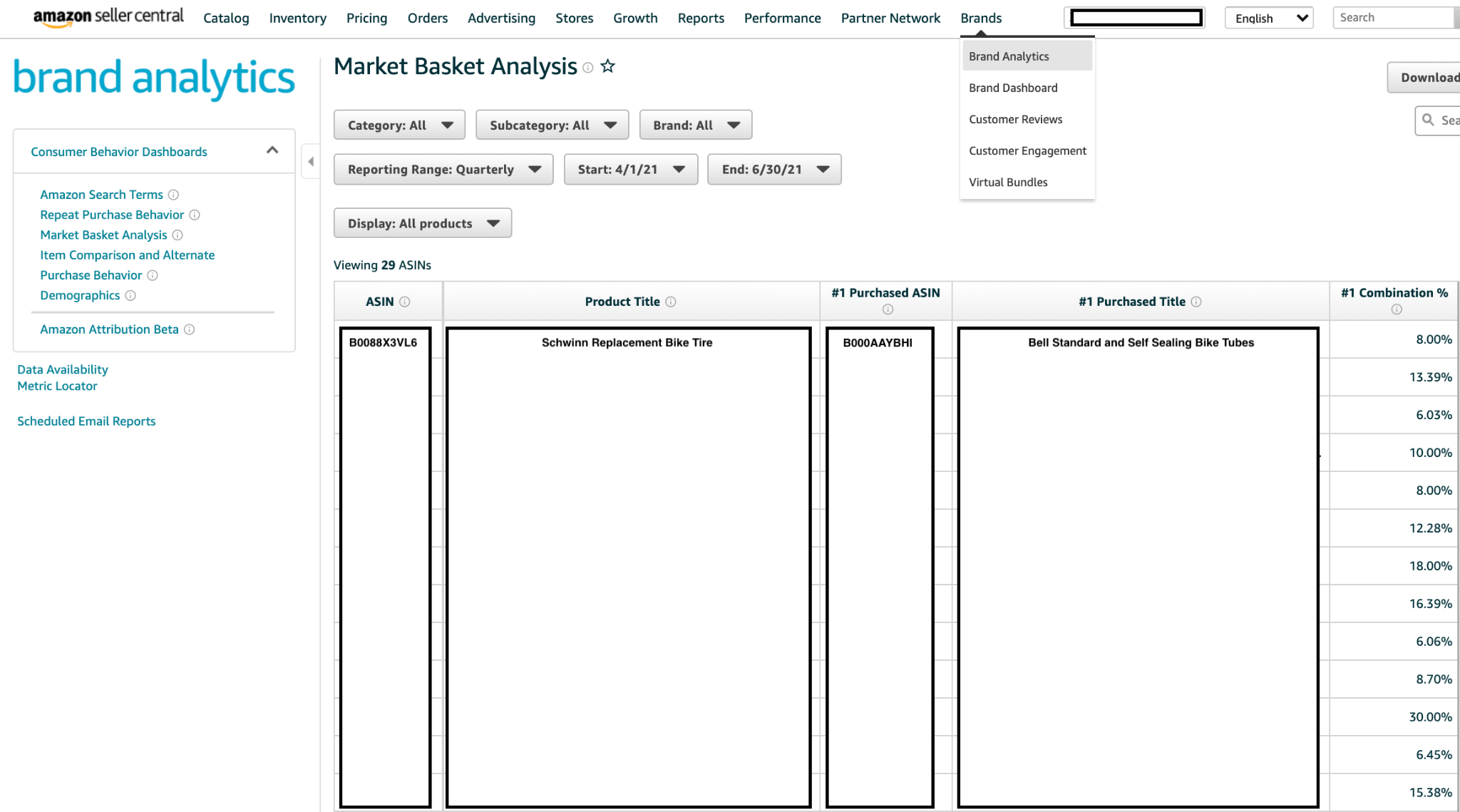The height and width of the screenshot is (812, 1460).
Task: Open Display: All products dropdown
Action: (x=422, y=223)
